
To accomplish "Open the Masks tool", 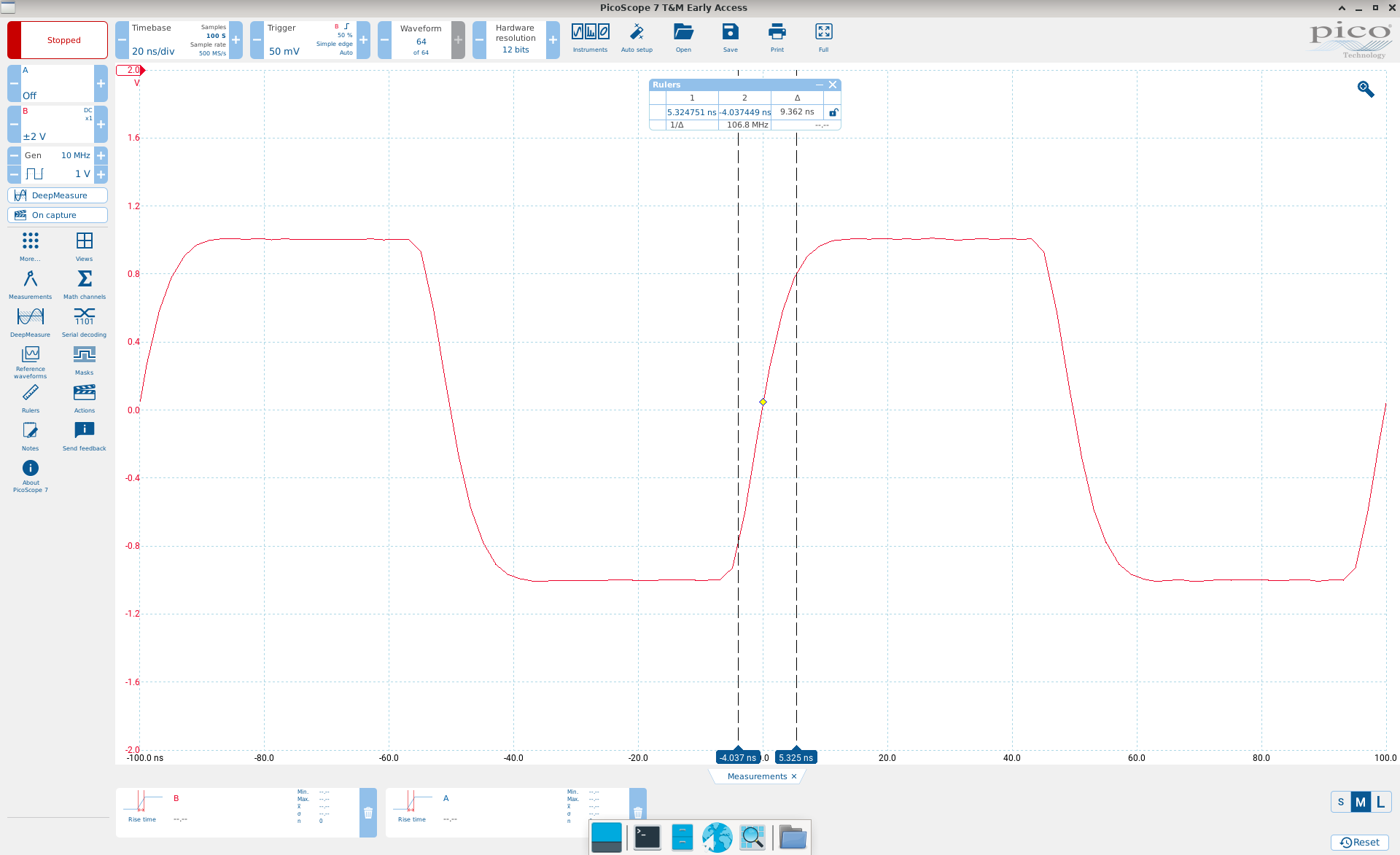I will 85,360.
